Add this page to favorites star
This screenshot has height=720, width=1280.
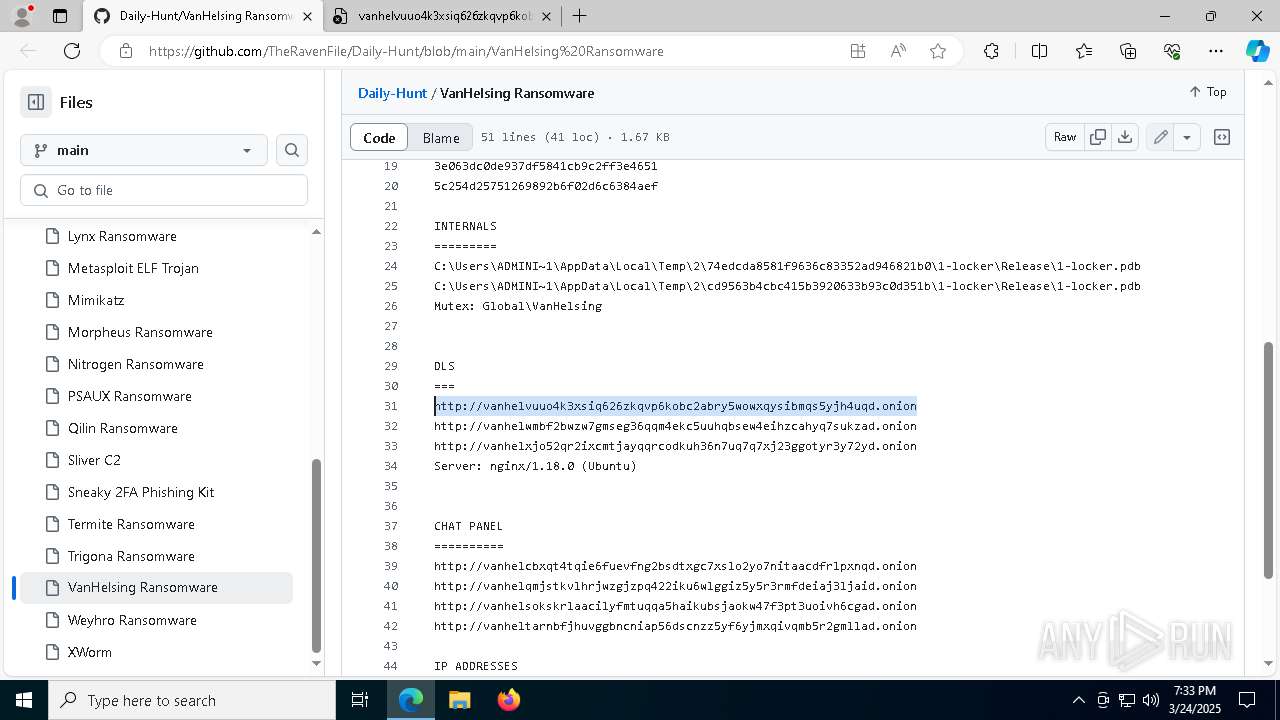(938, 51)
